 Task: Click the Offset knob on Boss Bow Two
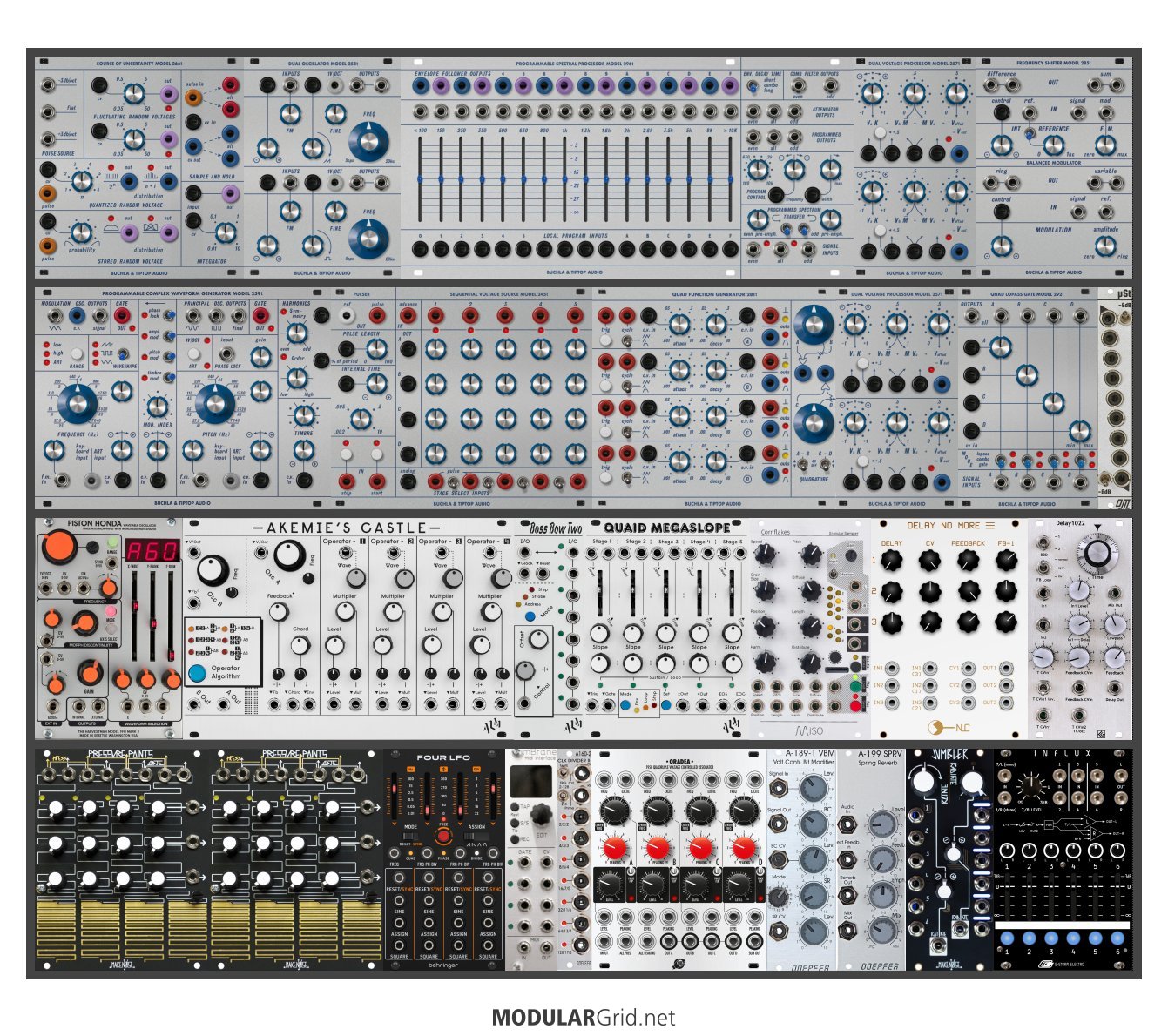541,640
